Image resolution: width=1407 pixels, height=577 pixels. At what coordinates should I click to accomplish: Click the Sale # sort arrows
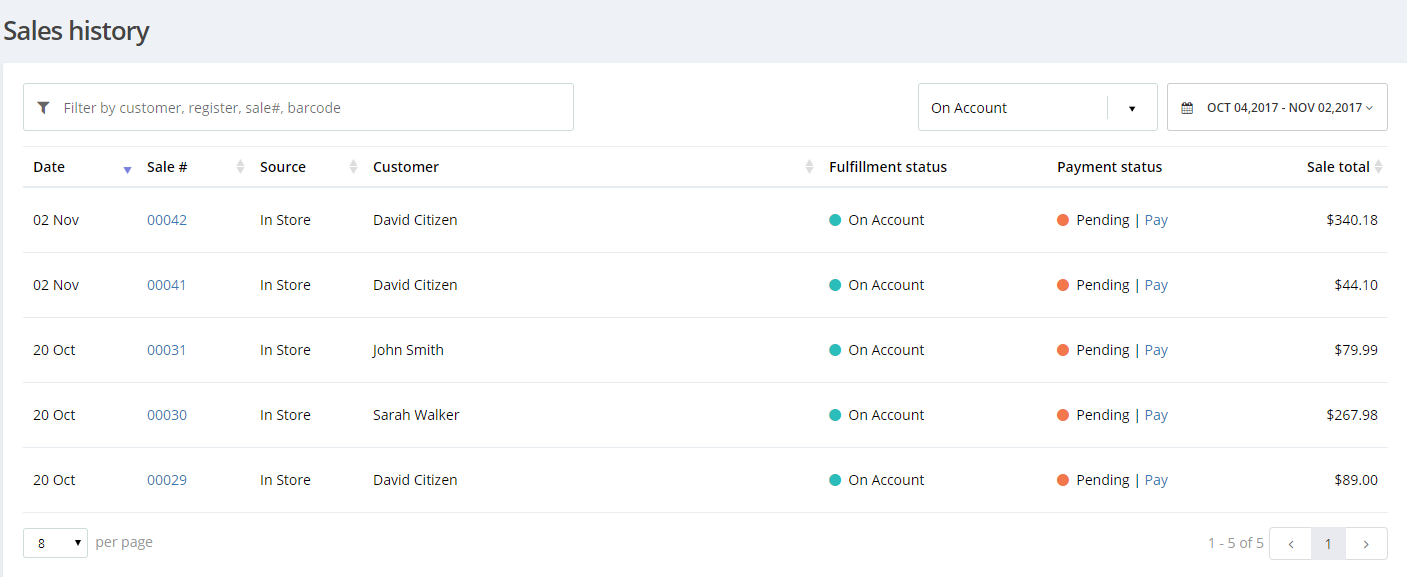[240, 167]
